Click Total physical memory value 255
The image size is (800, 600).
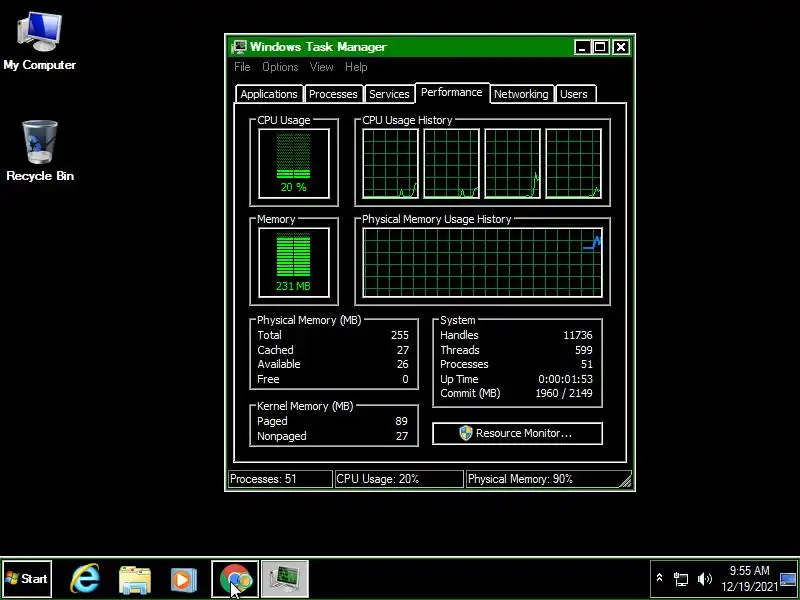point(399,335)
